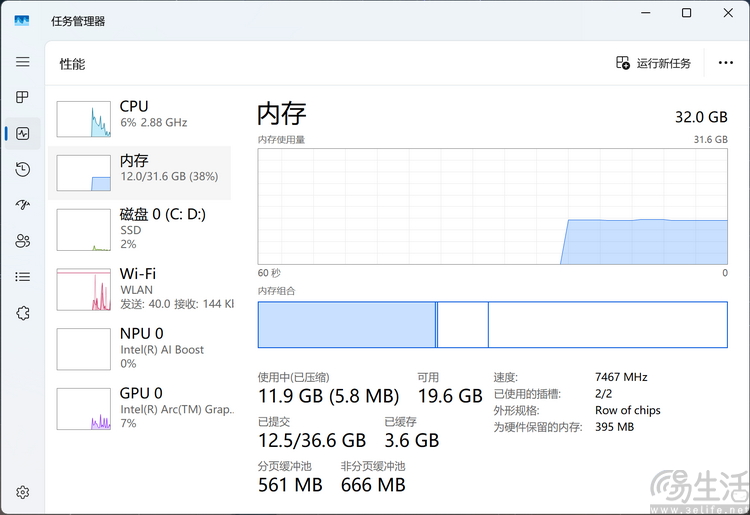Click the 2/2 slots used value

[604, 394]
